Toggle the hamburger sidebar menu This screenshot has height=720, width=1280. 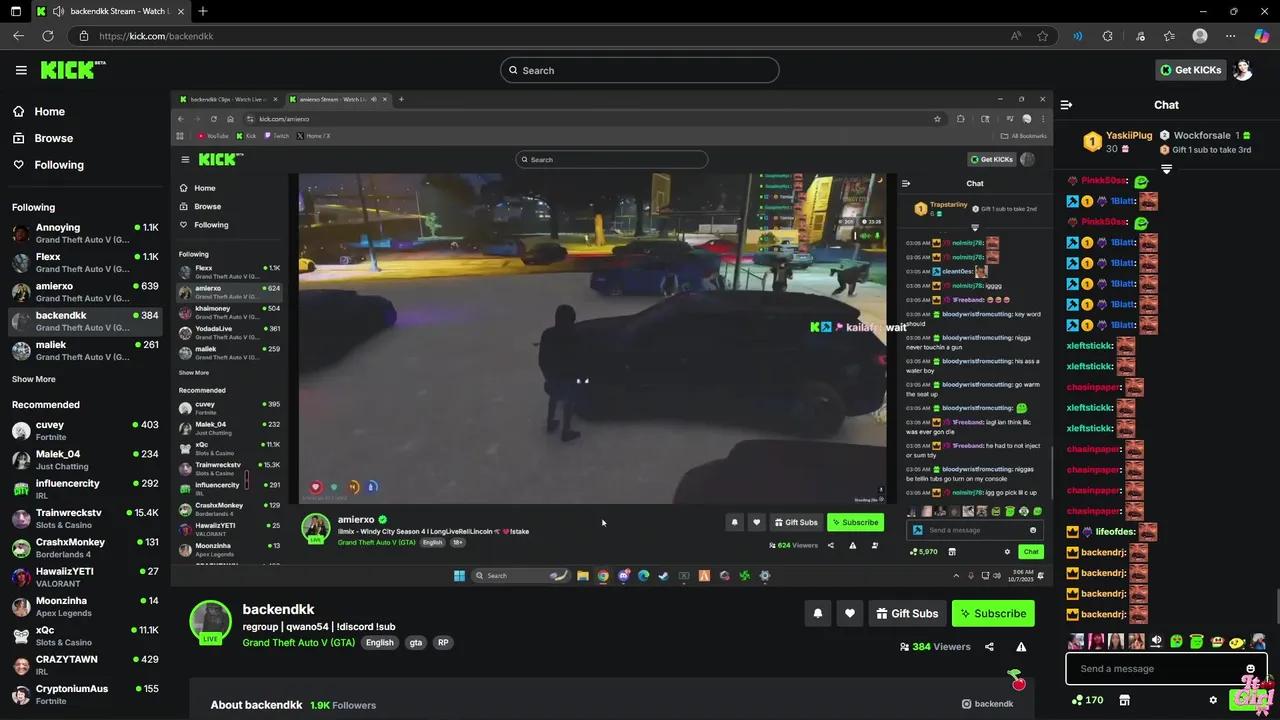coord(21,70)
